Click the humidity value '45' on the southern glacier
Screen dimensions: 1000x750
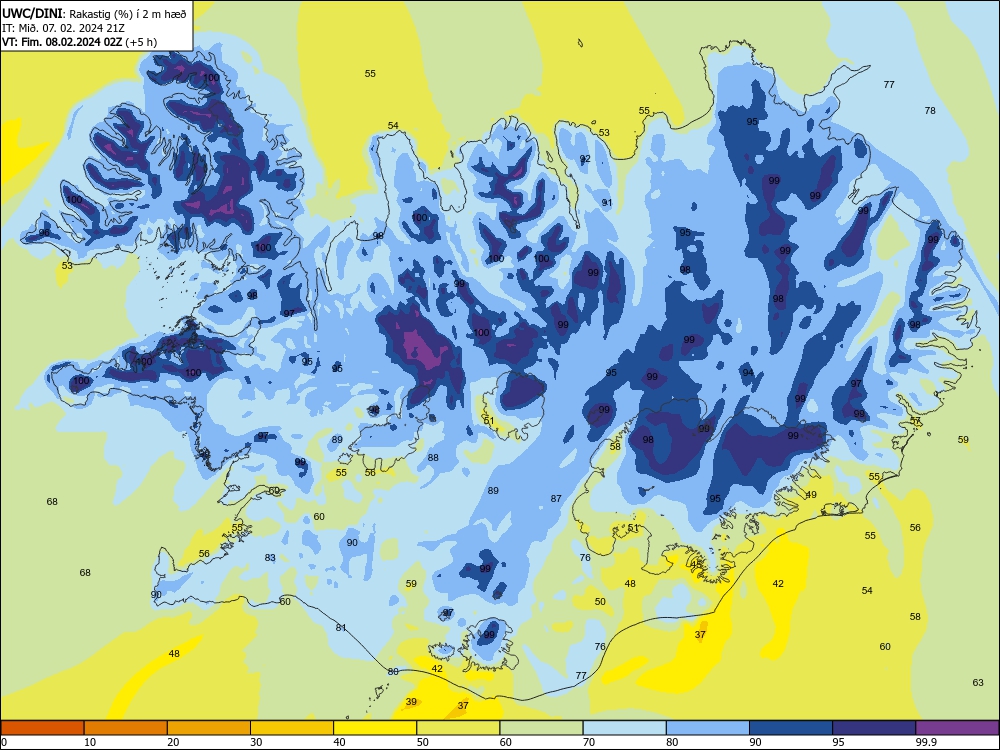(696, 564)
